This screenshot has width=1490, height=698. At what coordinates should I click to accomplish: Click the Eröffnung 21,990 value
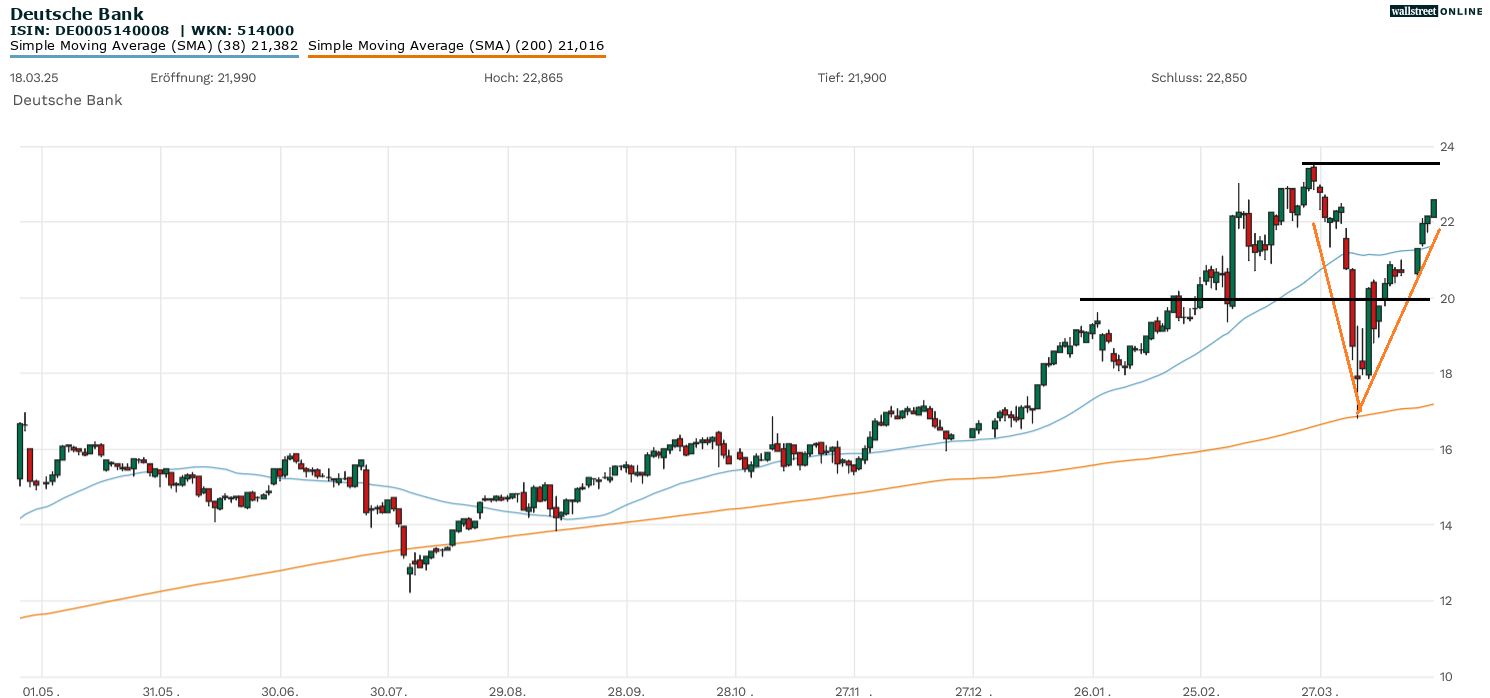pos(203,78)
